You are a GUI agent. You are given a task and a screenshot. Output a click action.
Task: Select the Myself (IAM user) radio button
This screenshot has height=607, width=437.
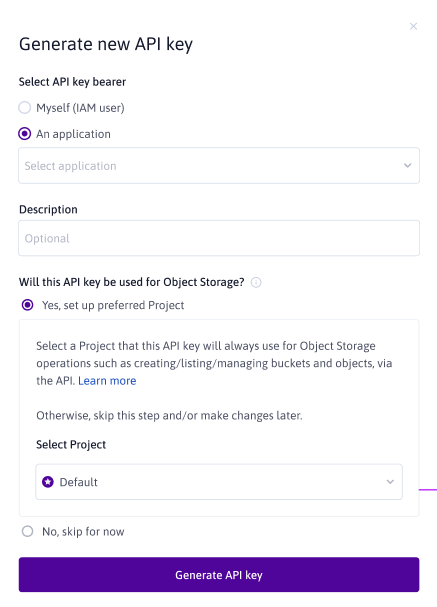pos(25,108)
